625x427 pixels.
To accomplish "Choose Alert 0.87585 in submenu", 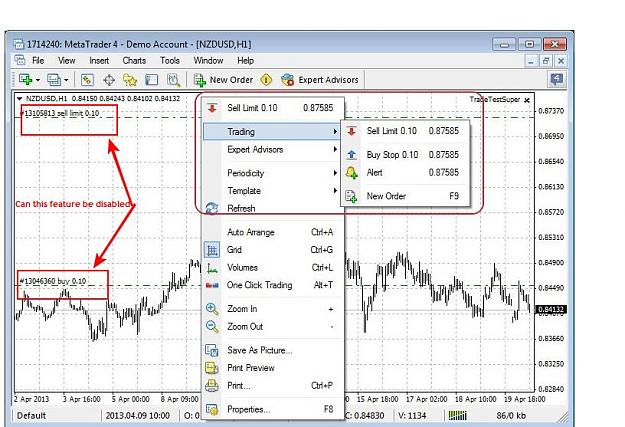I will click(405, 173).
